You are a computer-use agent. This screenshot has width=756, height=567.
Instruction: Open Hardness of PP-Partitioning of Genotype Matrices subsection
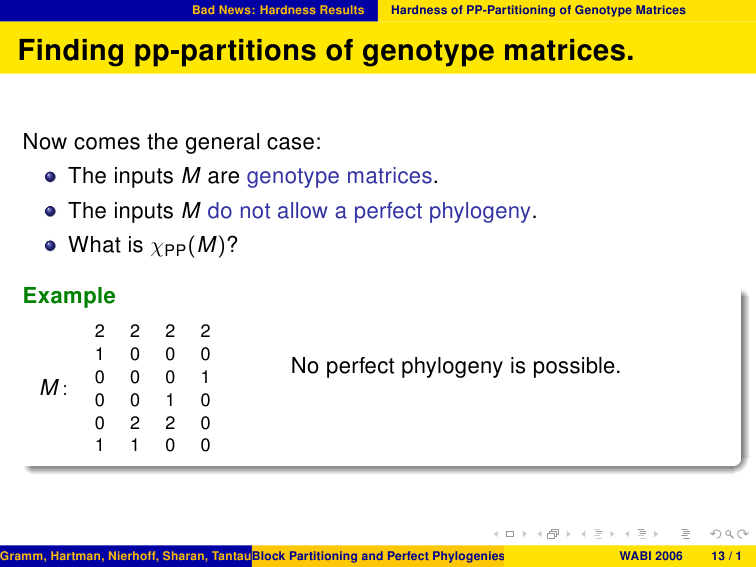pos(538,10)
